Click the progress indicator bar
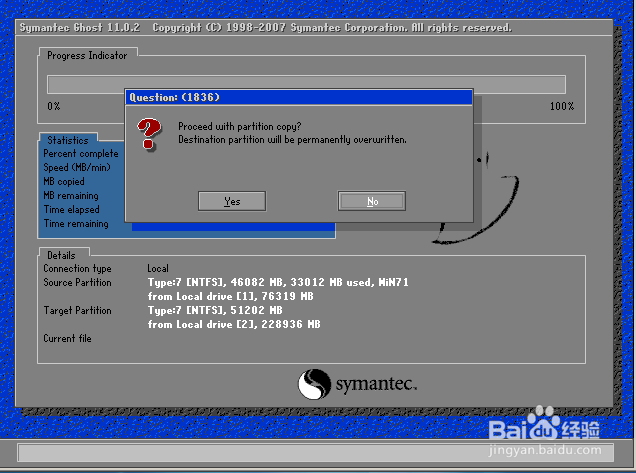This screenshot has height=473, width=636. [306, 84]
